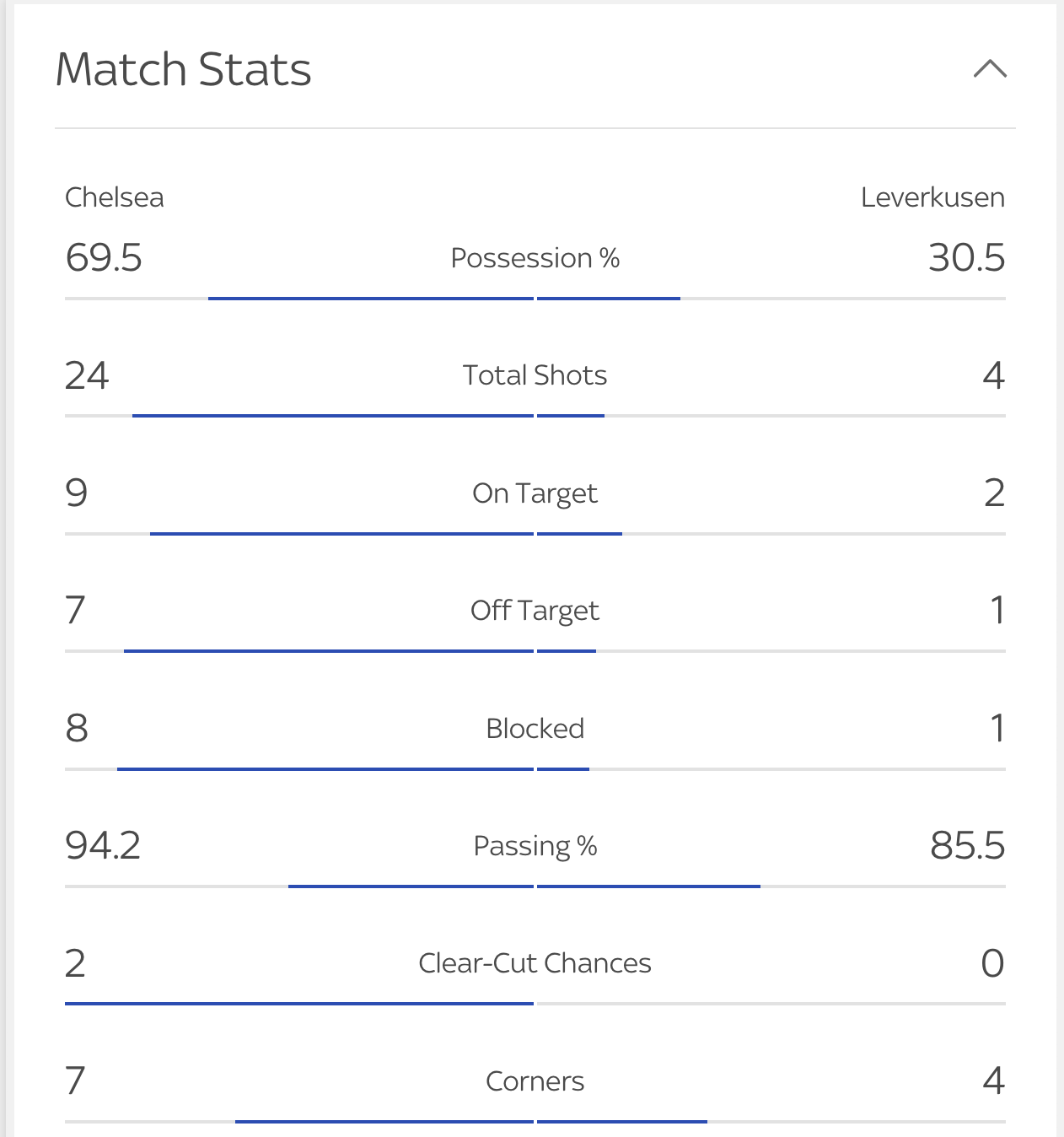
Task: Click Chelsea's 24 total shots value
Action: [87, 375]
